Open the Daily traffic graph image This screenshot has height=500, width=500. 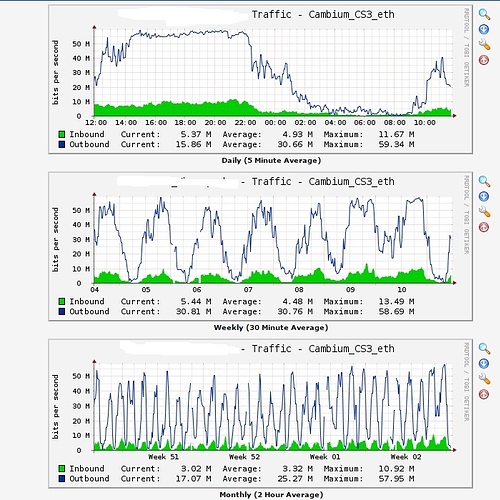[260, 79]
